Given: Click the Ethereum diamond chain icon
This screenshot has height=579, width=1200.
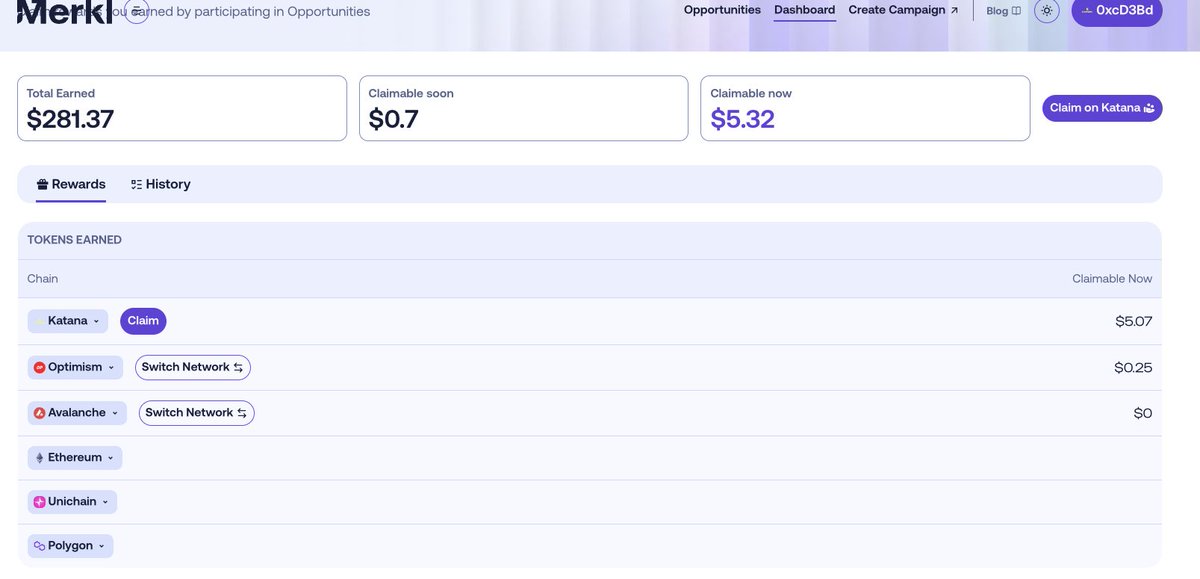Looking at the screenshot, I should 40,457.
